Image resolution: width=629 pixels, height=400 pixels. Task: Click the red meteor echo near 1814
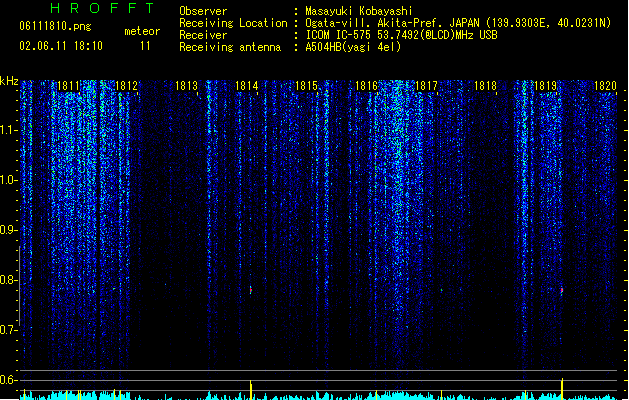click(x=251, y=290)
